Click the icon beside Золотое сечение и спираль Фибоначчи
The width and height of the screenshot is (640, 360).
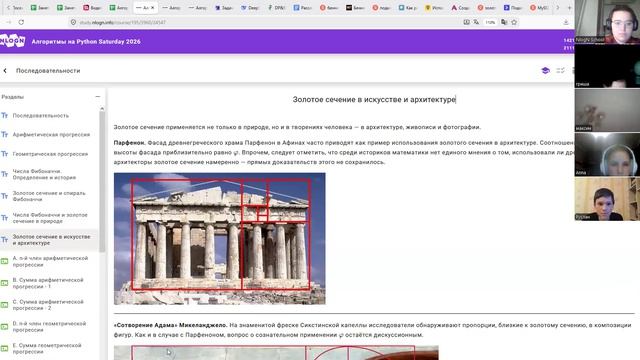coord(4,196)
